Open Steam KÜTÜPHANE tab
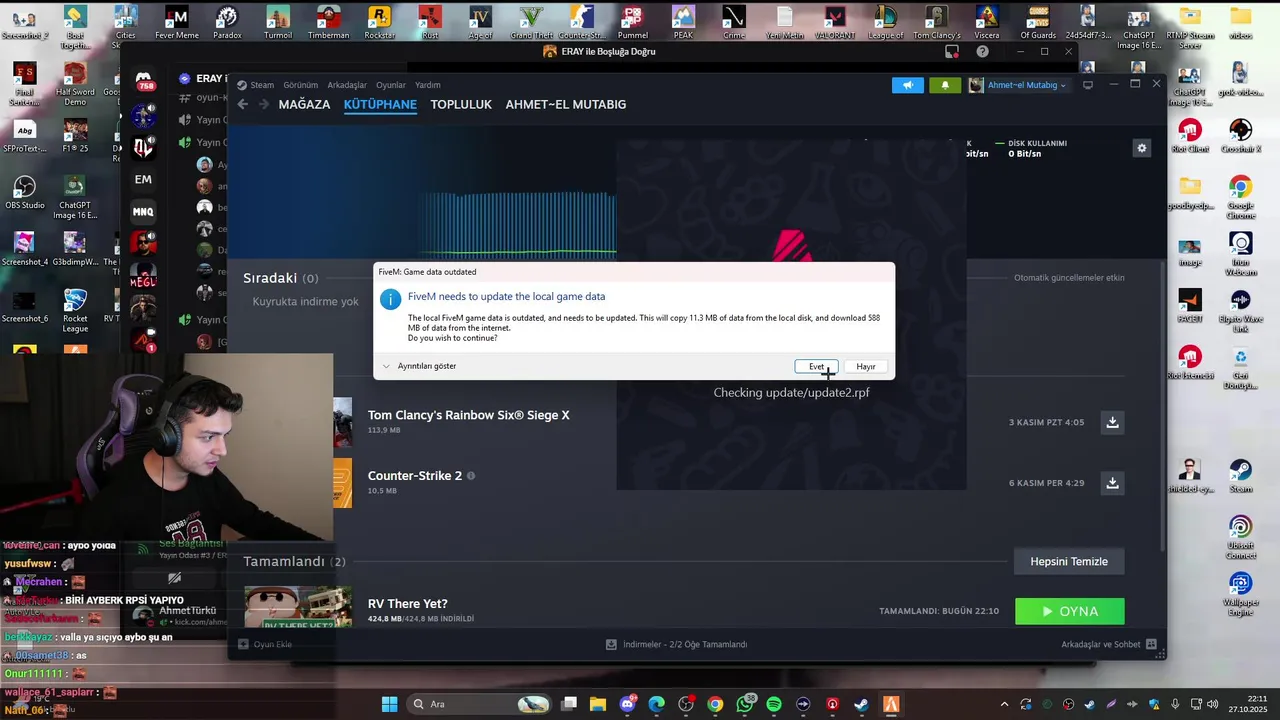Image resolution: width=1280 pixels, height=720 pixels. [380, 104]
